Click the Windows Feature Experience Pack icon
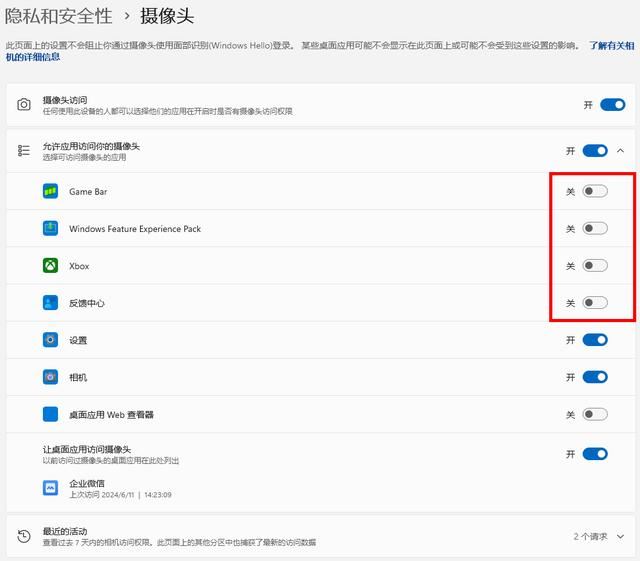This screenshot has width=640, height=561. [x=50, y=228]
